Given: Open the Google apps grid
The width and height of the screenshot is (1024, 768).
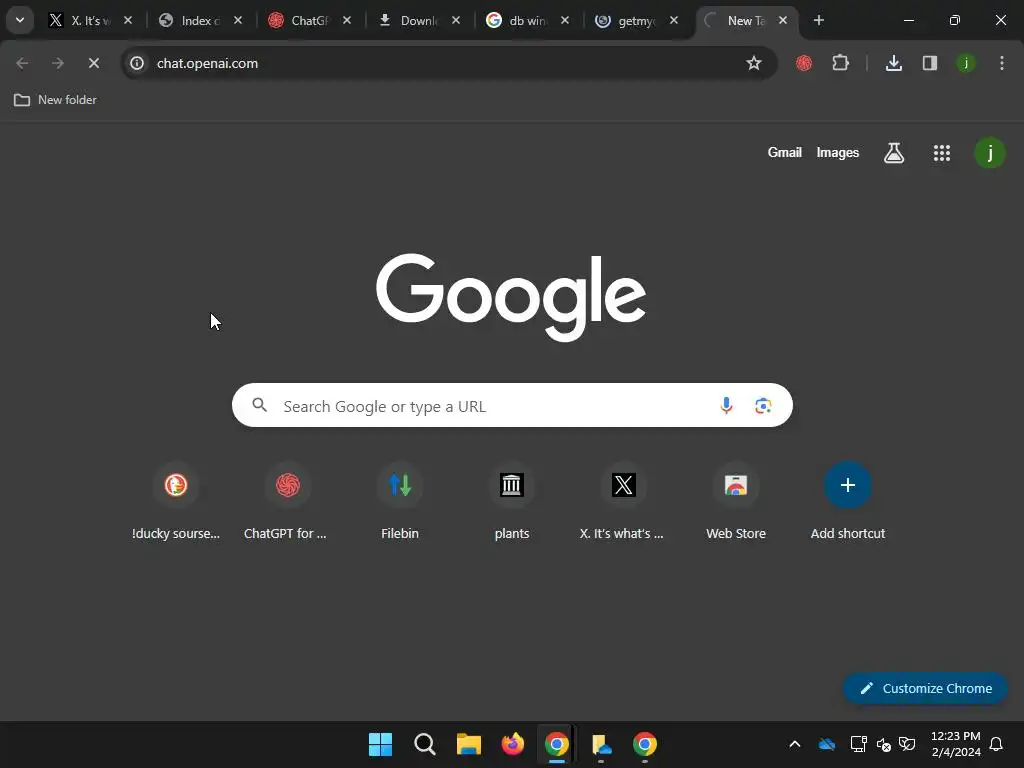Looking at the screenshot, I should click(942, 153).
